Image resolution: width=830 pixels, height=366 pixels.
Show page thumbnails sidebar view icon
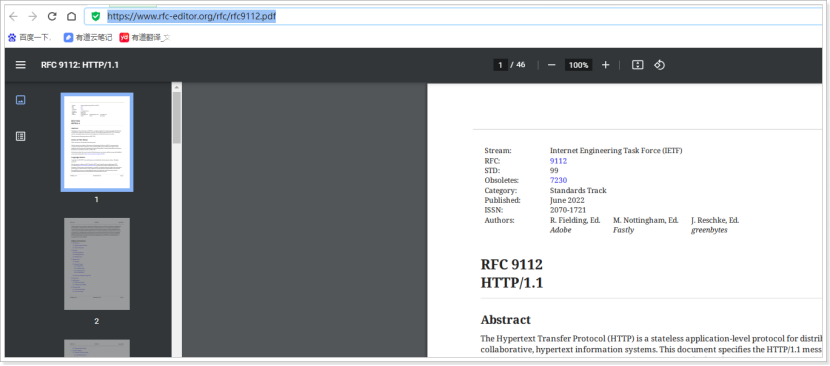click(x=21, y=100)
